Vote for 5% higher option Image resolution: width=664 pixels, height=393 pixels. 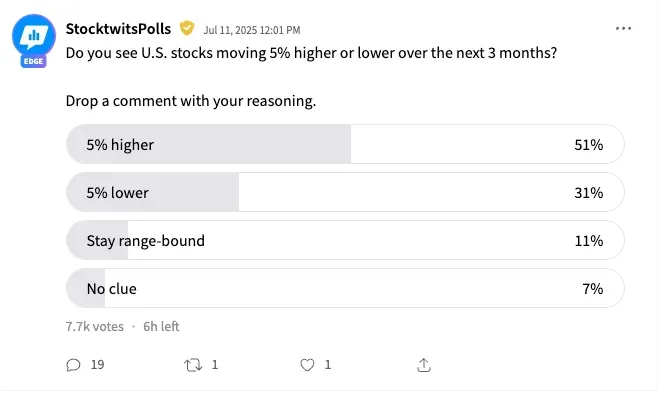click(x=345, y=144)
